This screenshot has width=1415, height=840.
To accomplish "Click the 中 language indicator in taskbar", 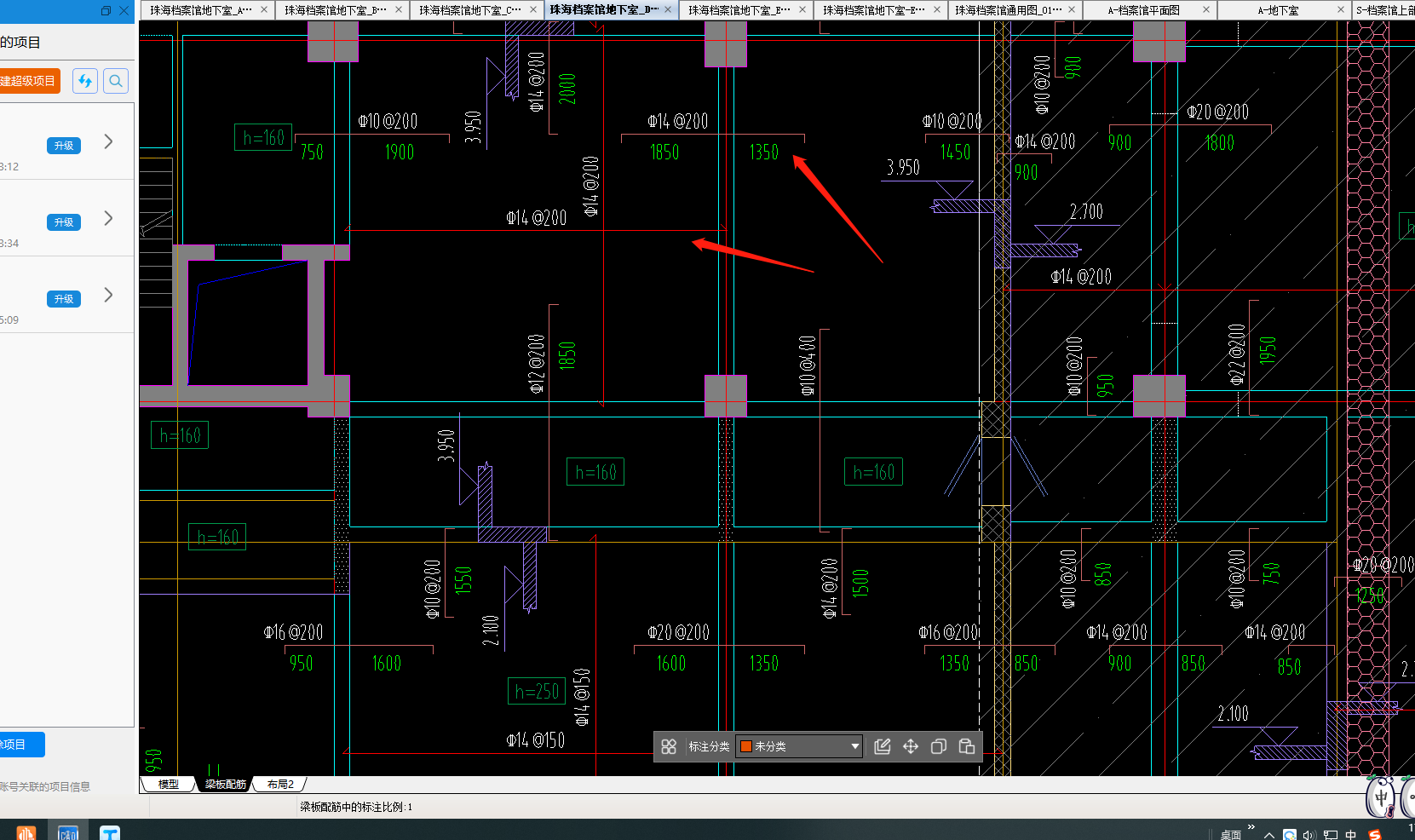I will (1351, 835).
